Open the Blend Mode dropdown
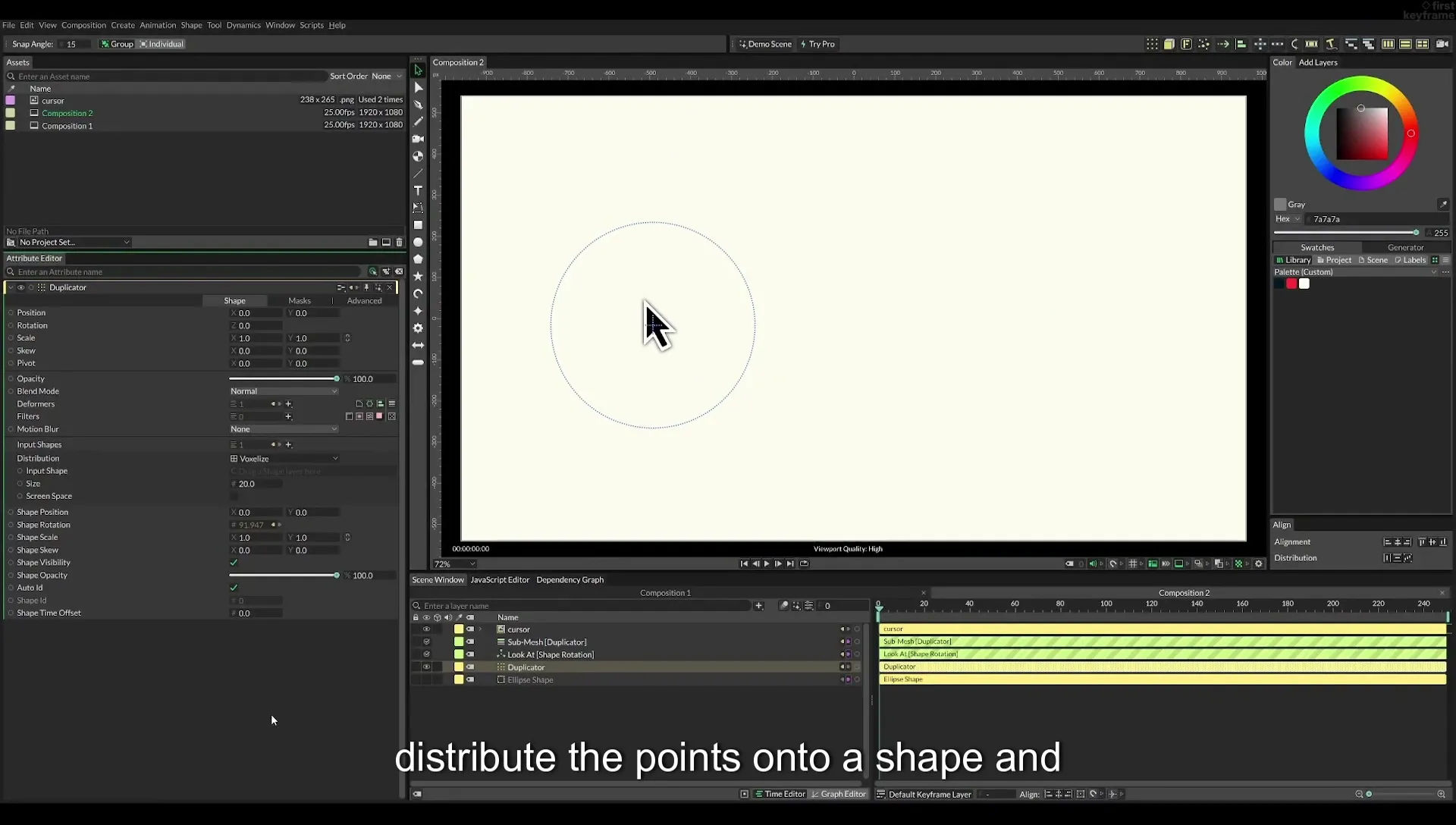1456x825 pixels. point(284,391)
